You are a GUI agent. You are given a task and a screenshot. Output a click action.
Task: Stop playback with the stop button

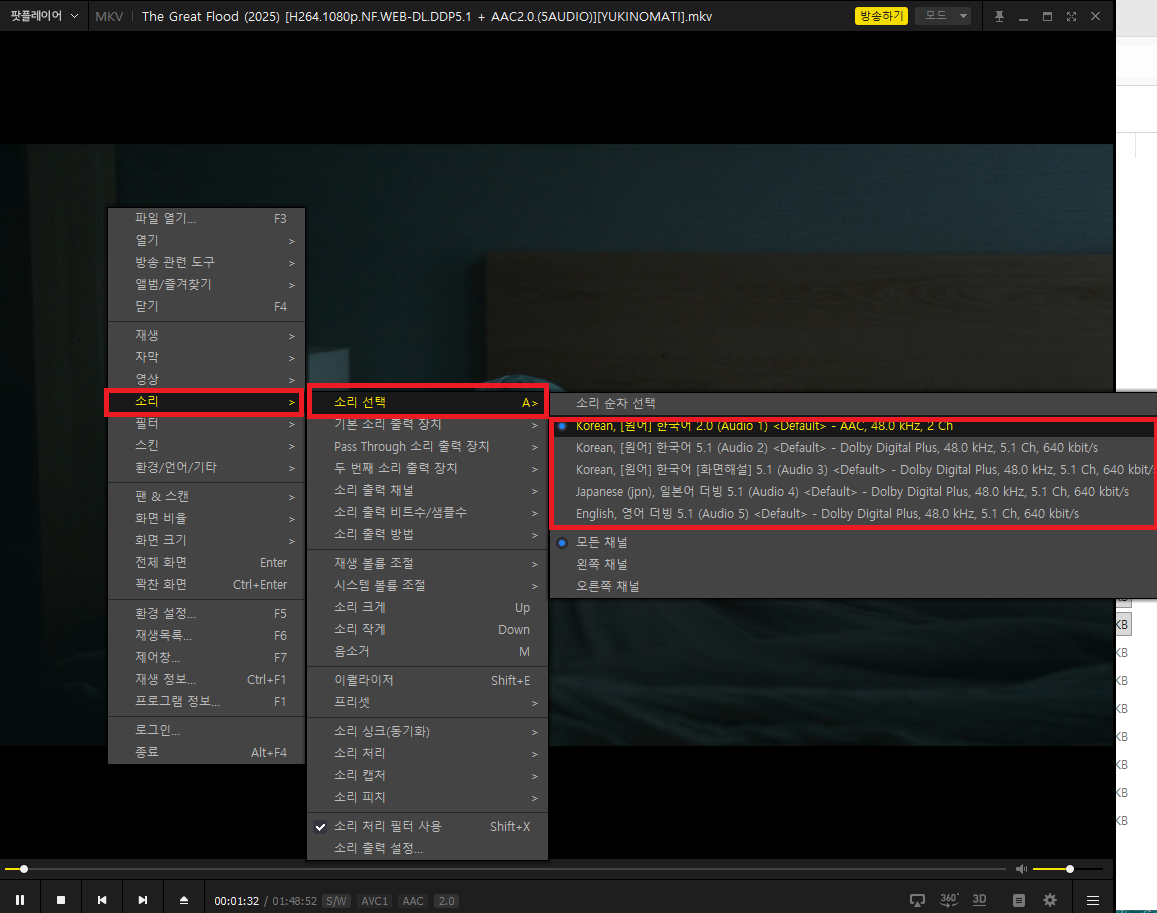click(x=61, y=900)
